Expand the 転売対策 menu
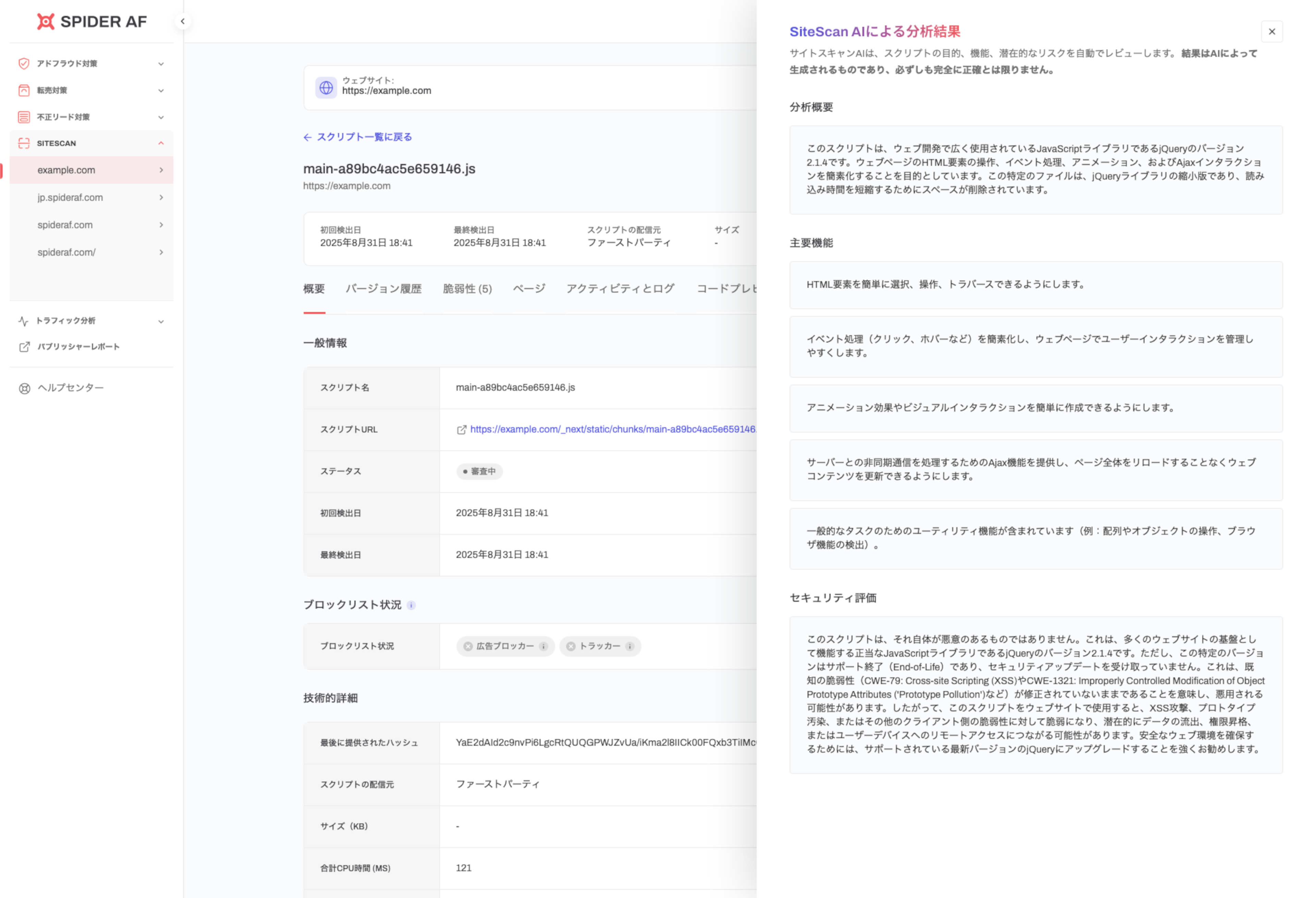The image size is (1316, 898). click(x=161, y=90)
